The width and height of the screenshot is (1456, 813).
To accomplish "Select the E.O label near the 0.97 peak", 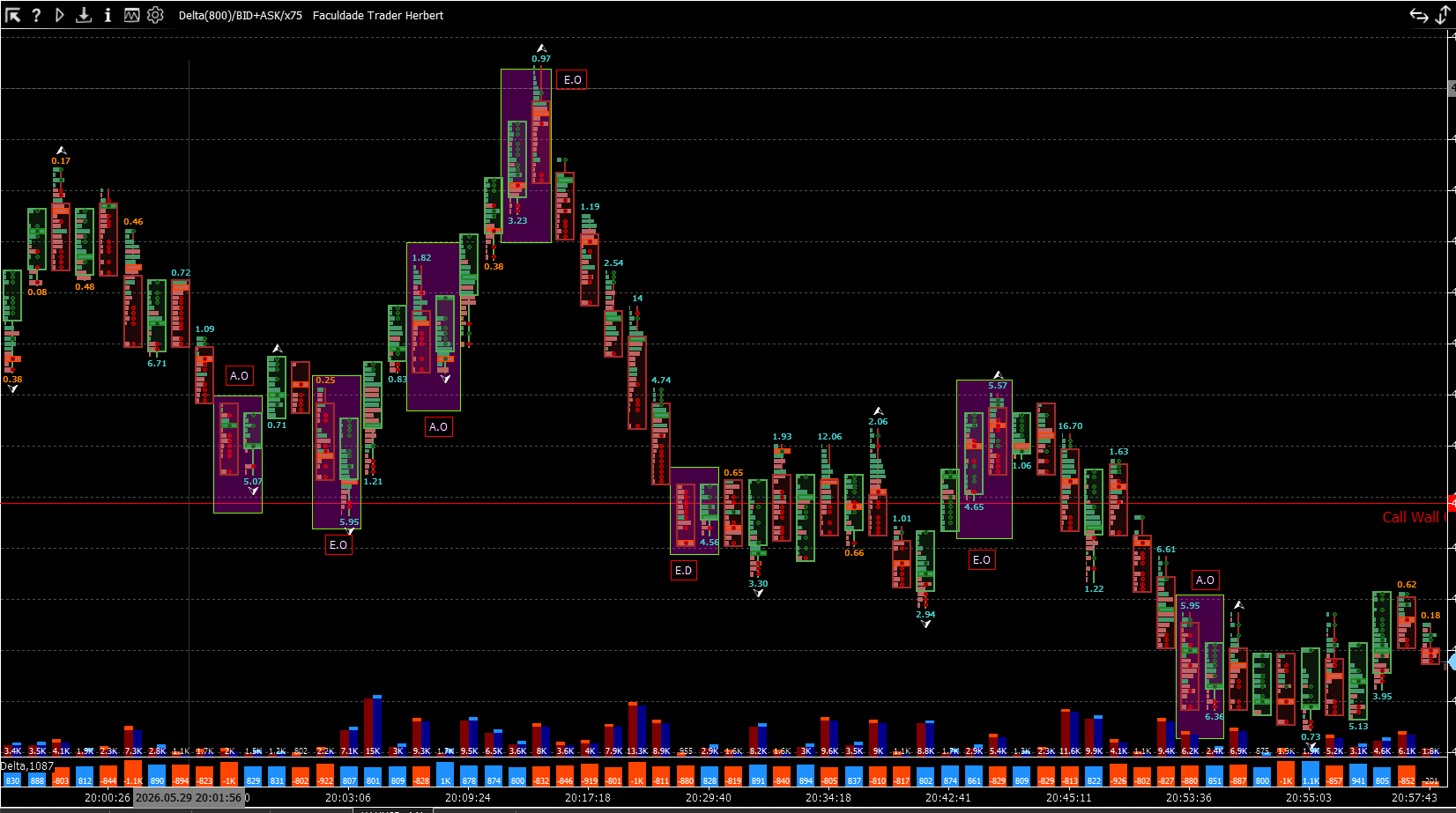I will 573,79.
